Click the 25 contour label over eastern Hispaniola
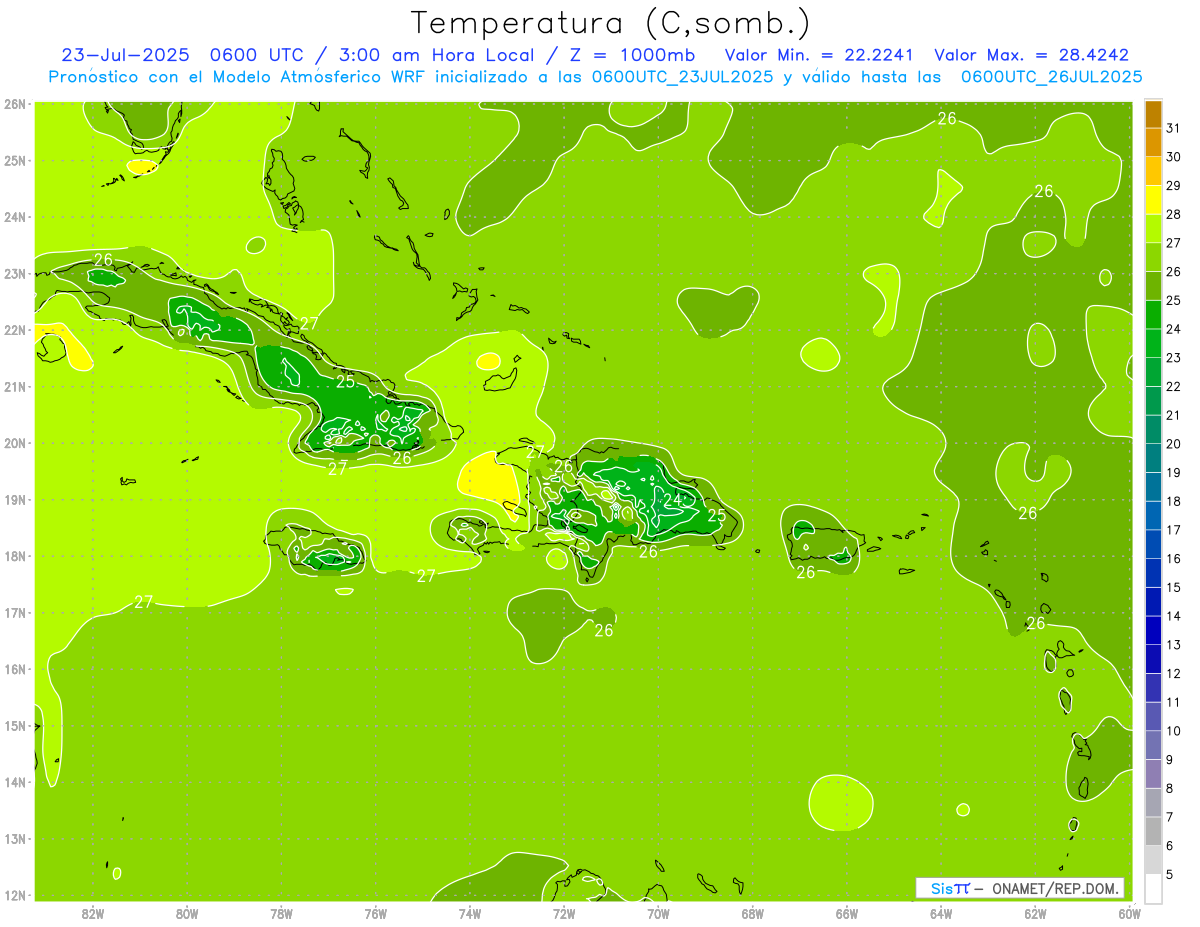Viewport: 1200px width, 927px height. click(716, 516)
